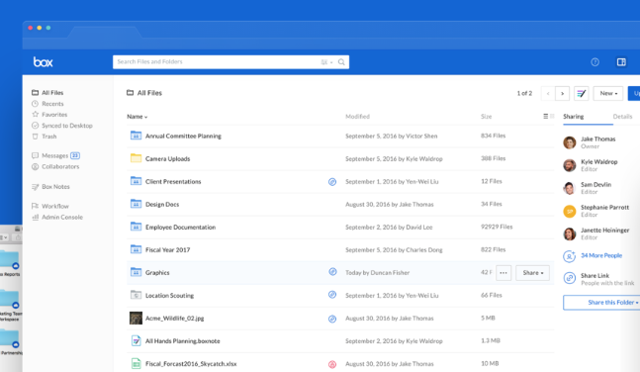Click the 34 More People link
Screen dimensions: 640x372
601,256
